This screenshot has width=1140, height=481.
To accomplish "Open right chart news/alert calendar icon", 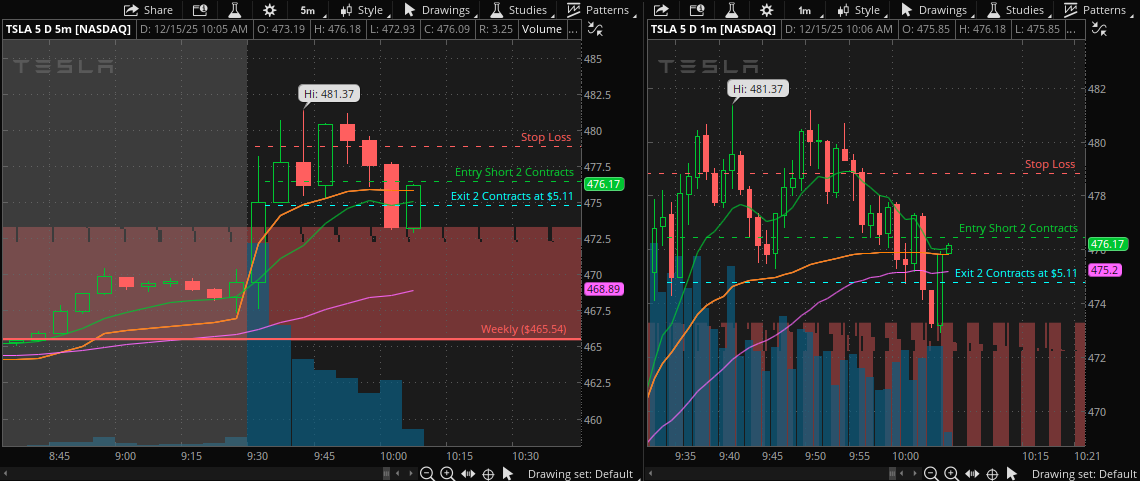I will coord(697,10).
